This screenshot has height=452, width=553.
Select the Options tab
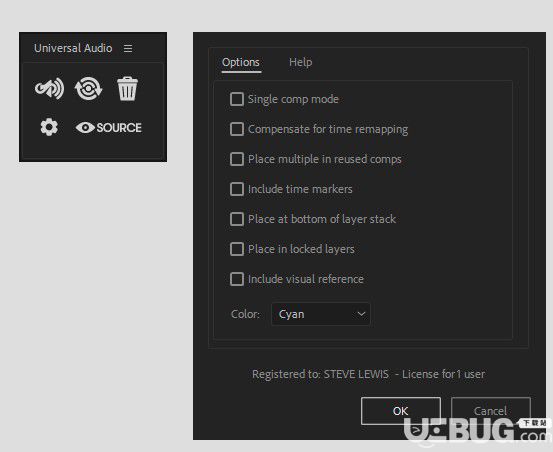[241, 63]
